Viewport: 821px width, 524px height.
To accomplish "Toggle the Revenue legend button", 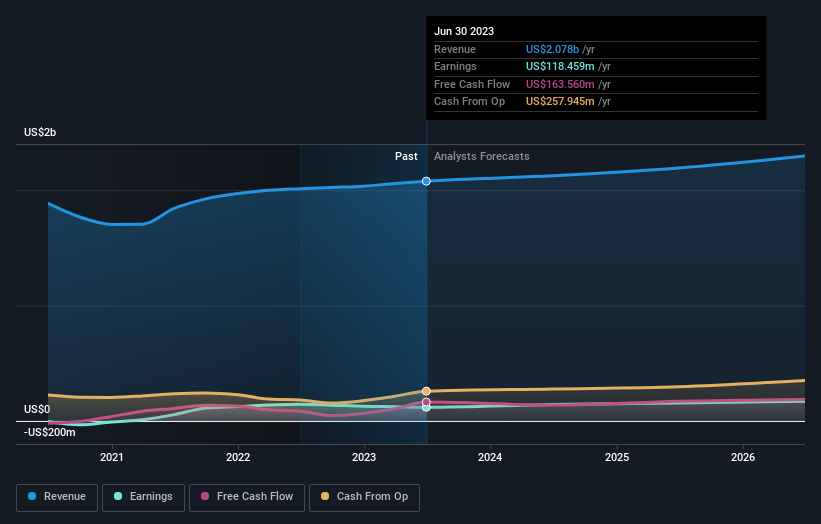I will (57, 497).
